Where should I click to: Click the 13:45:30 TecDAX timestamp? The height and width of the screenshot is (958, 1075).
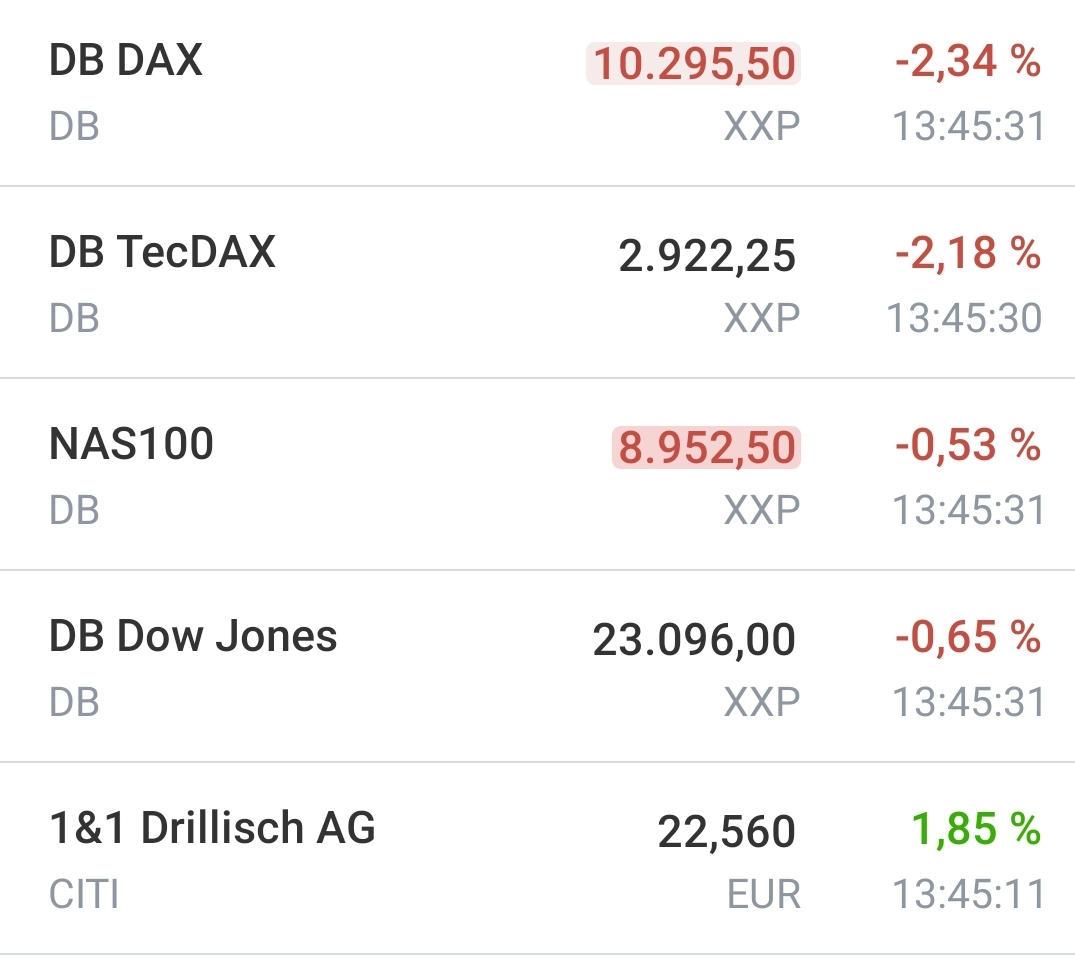[965, 318]
